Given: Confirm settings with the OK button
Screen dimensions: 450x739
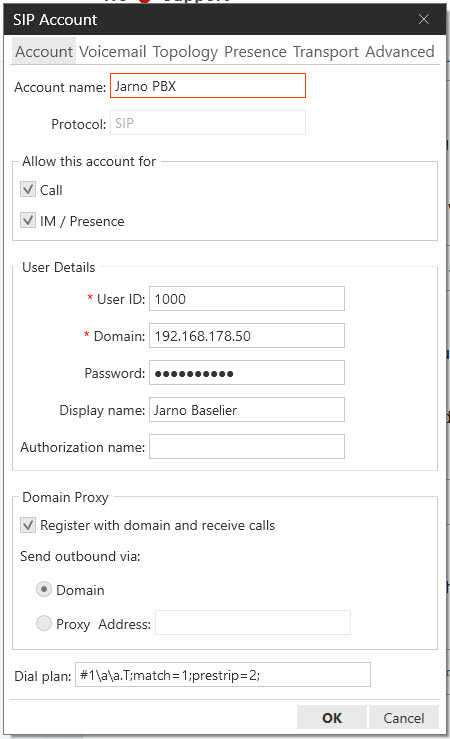Looking at the screenshot, I should (x=332, y=717).
